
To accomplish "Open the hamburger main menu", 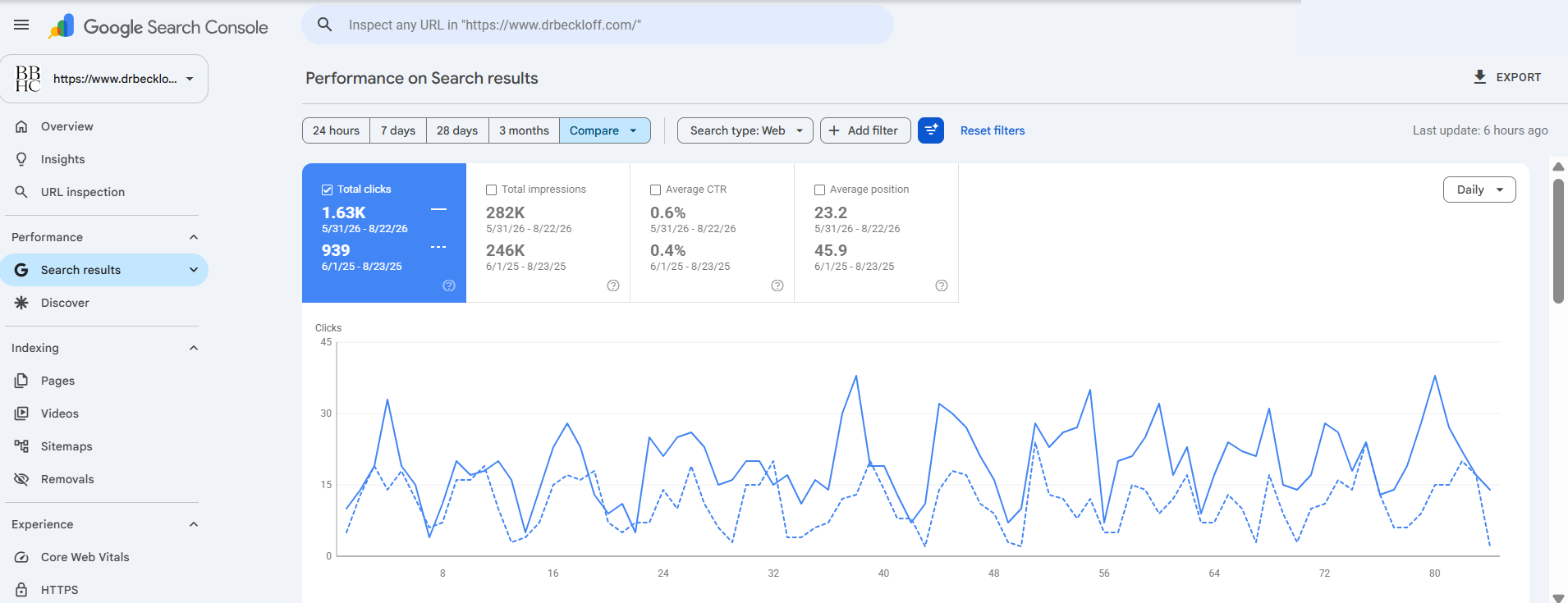I will click(21, 25).
